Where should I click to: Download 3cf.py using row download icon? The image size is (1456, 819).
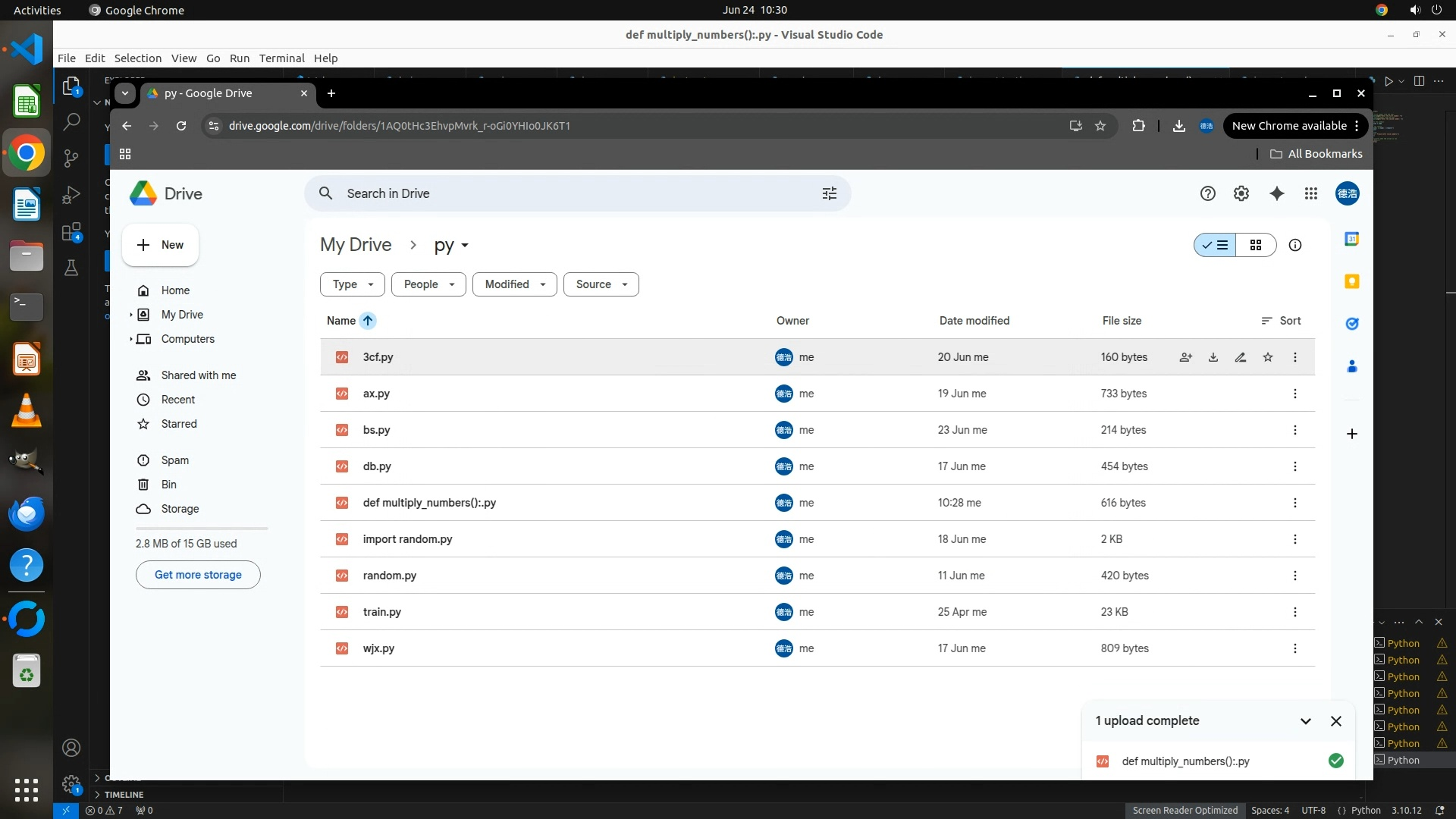pos(1213,357)
